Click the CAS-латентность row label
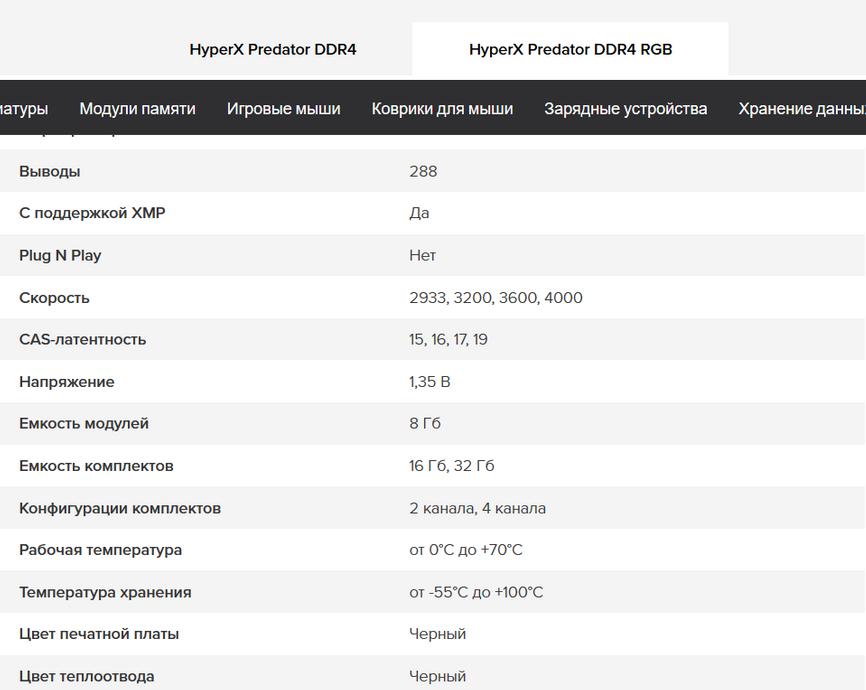866x690 pixels. click(x=83, y=339)
